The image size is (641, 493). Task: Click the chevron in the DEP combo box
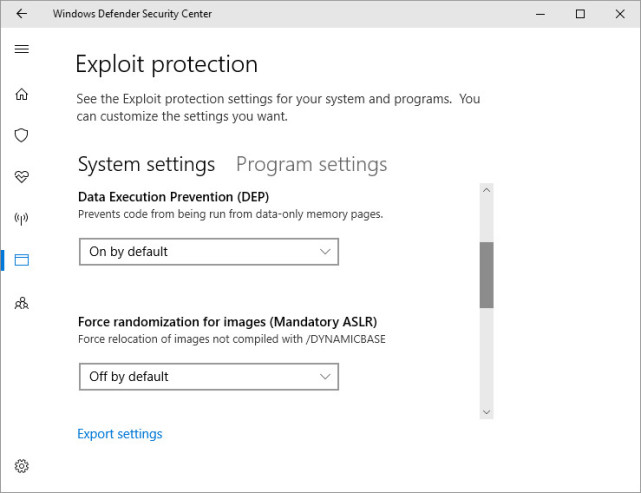(325, 252)
